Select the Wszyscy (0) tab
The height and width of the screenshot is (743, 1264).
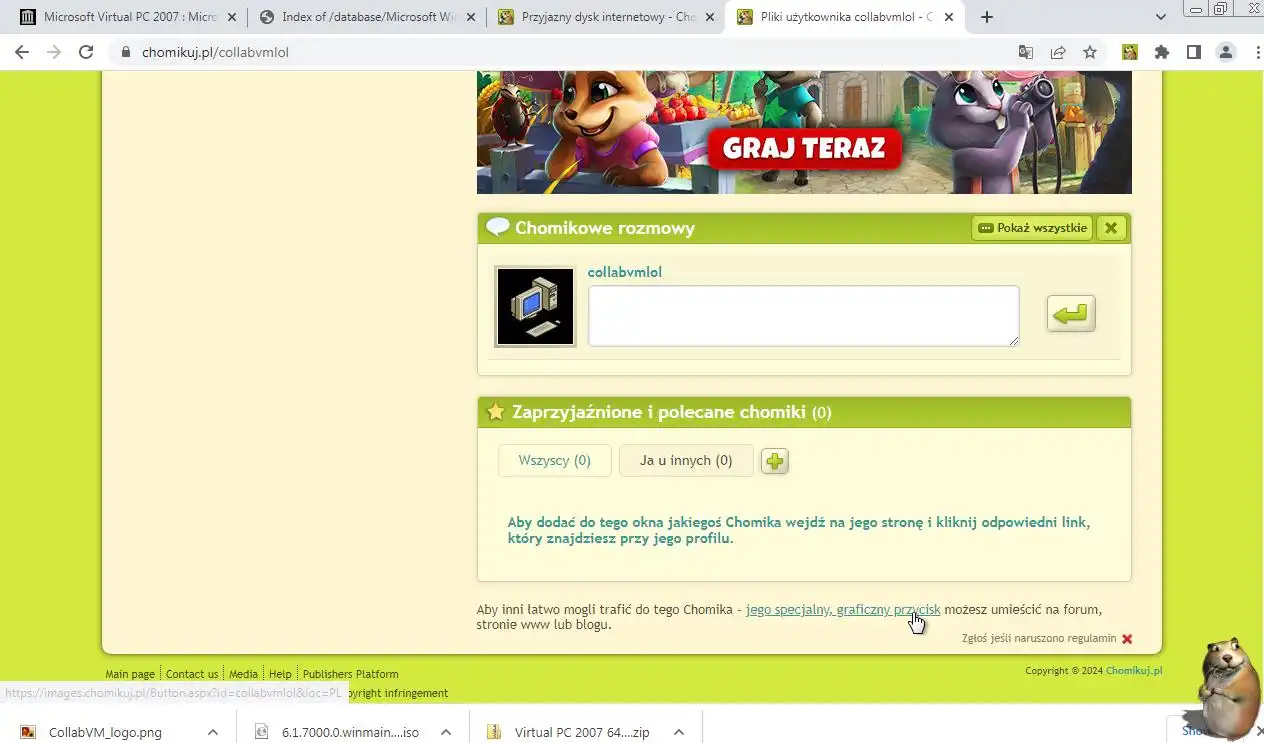coord(554,460)
